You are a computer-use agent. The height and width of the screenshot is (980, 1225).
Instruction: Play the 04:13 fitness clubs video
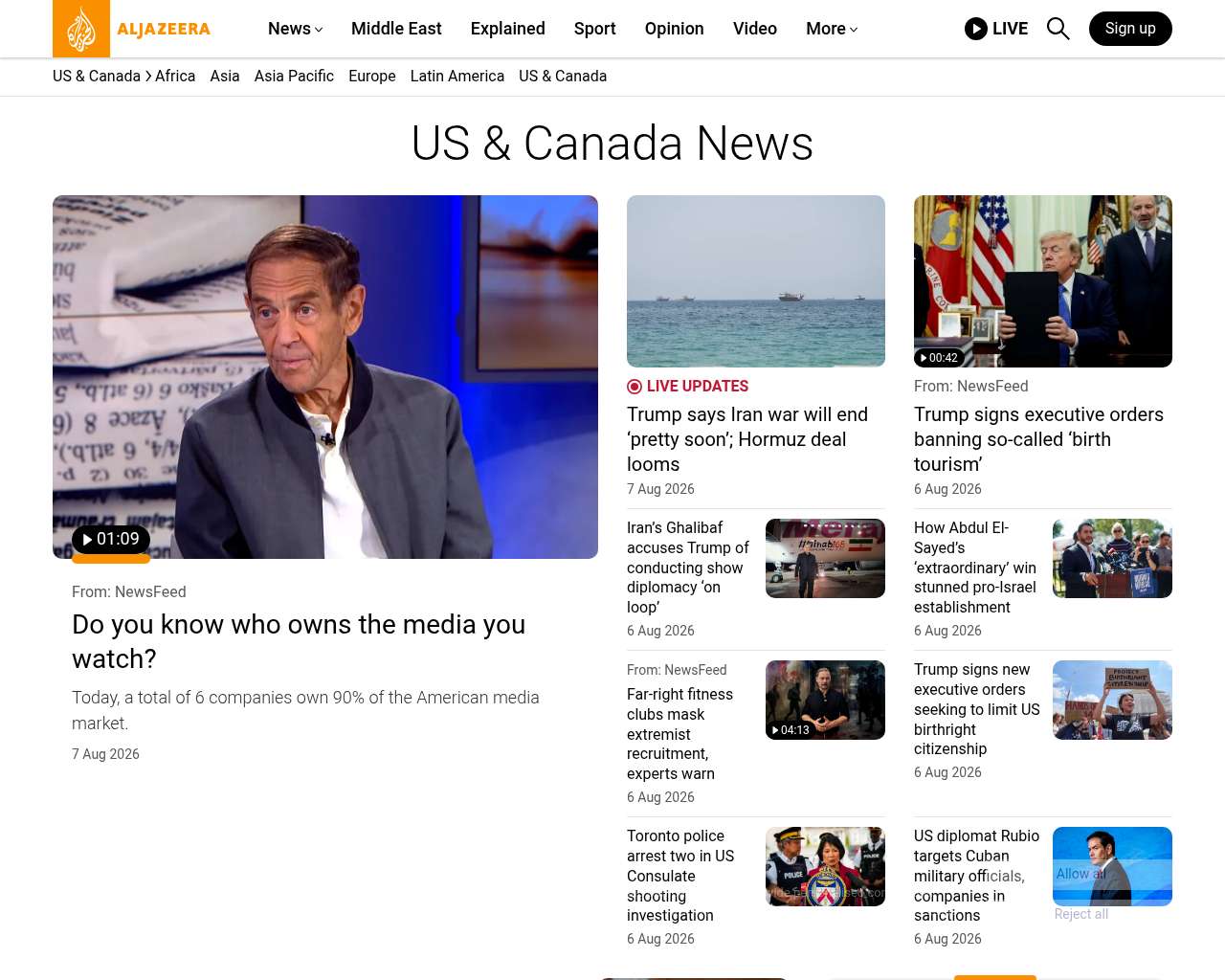tap(791, 730)
